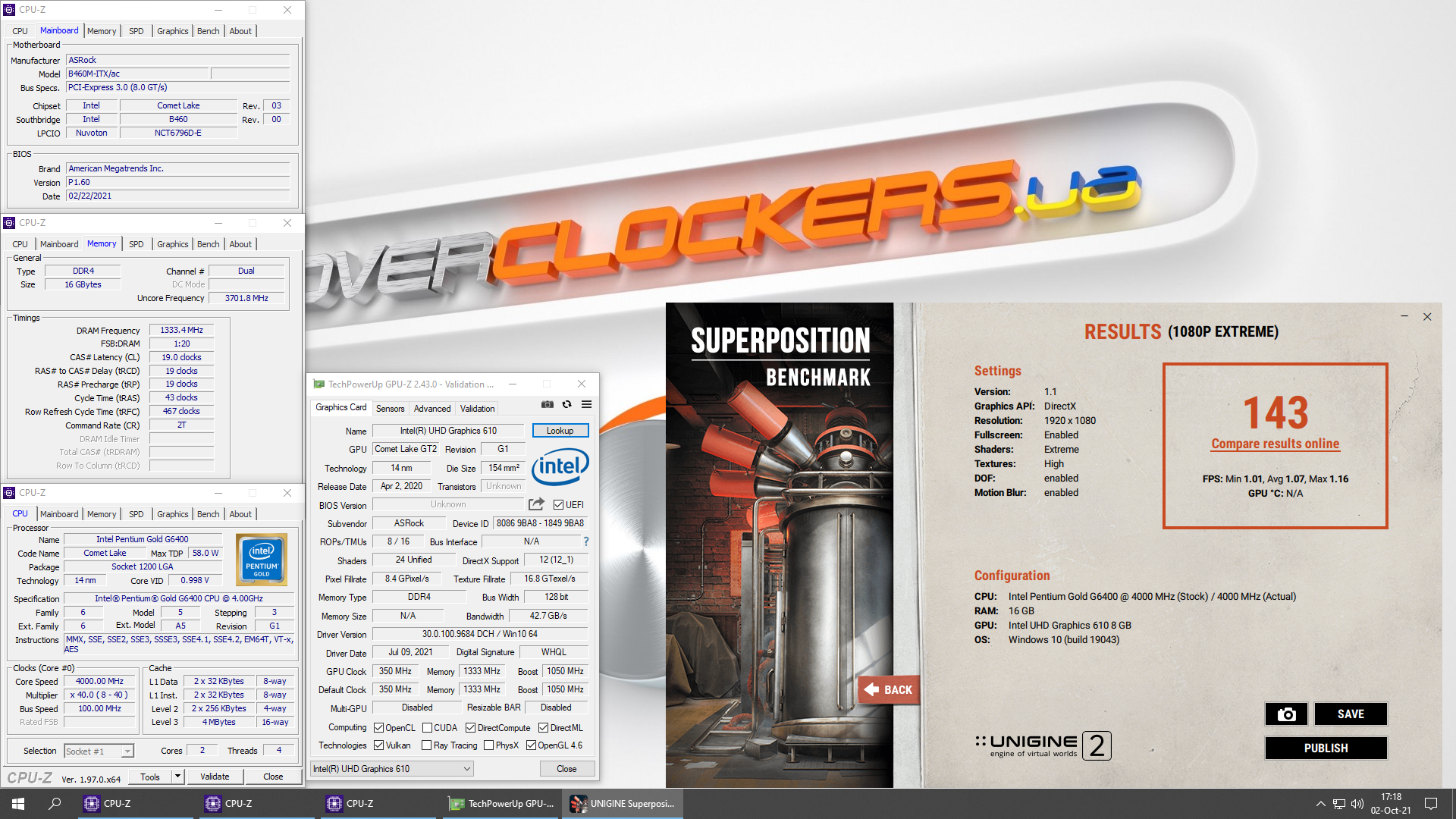1456x819 pixels.
Task: Open GPU selection dropdown Intel UHD Graphics 610
Action: coord(392,768)
